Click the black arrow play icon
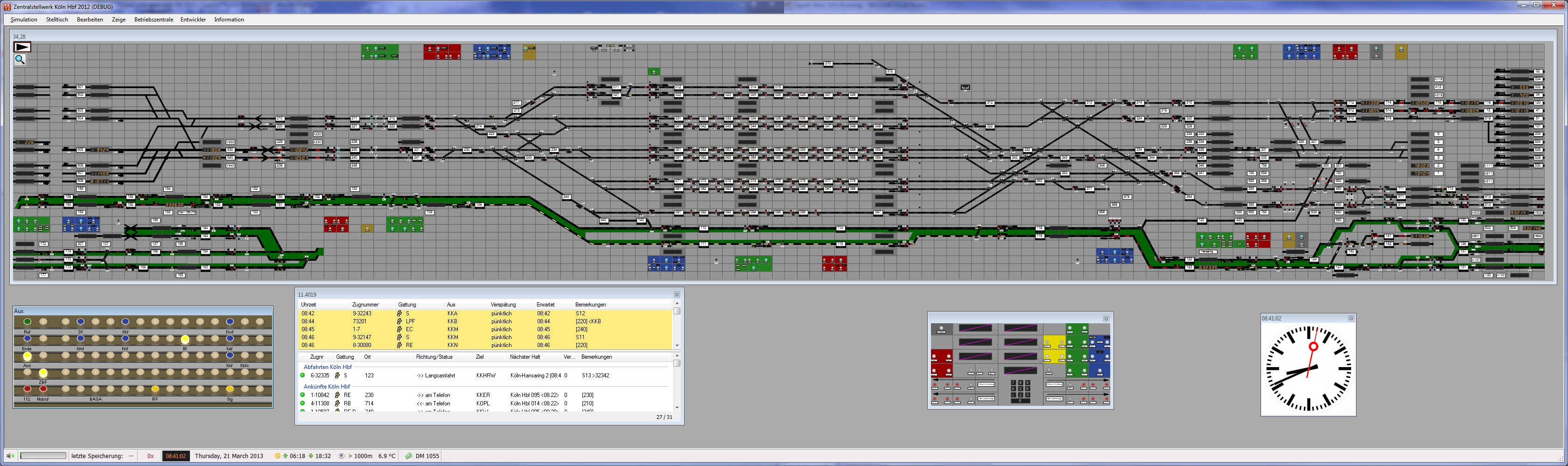The width and height of the screenshot is (1568, 466). pos(22,48)
